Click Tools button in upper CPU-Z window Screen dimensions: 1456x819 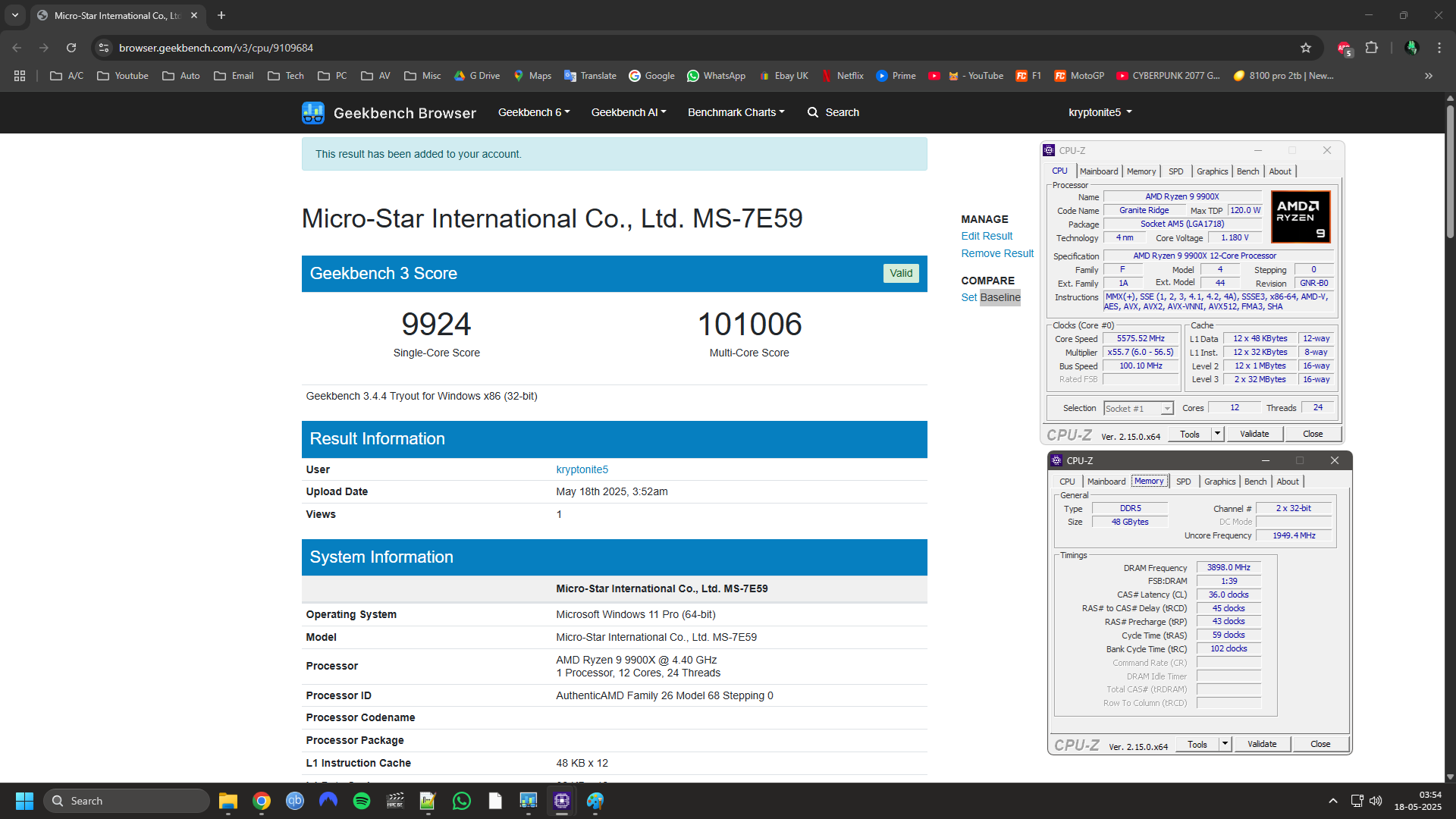point(1189,434)
